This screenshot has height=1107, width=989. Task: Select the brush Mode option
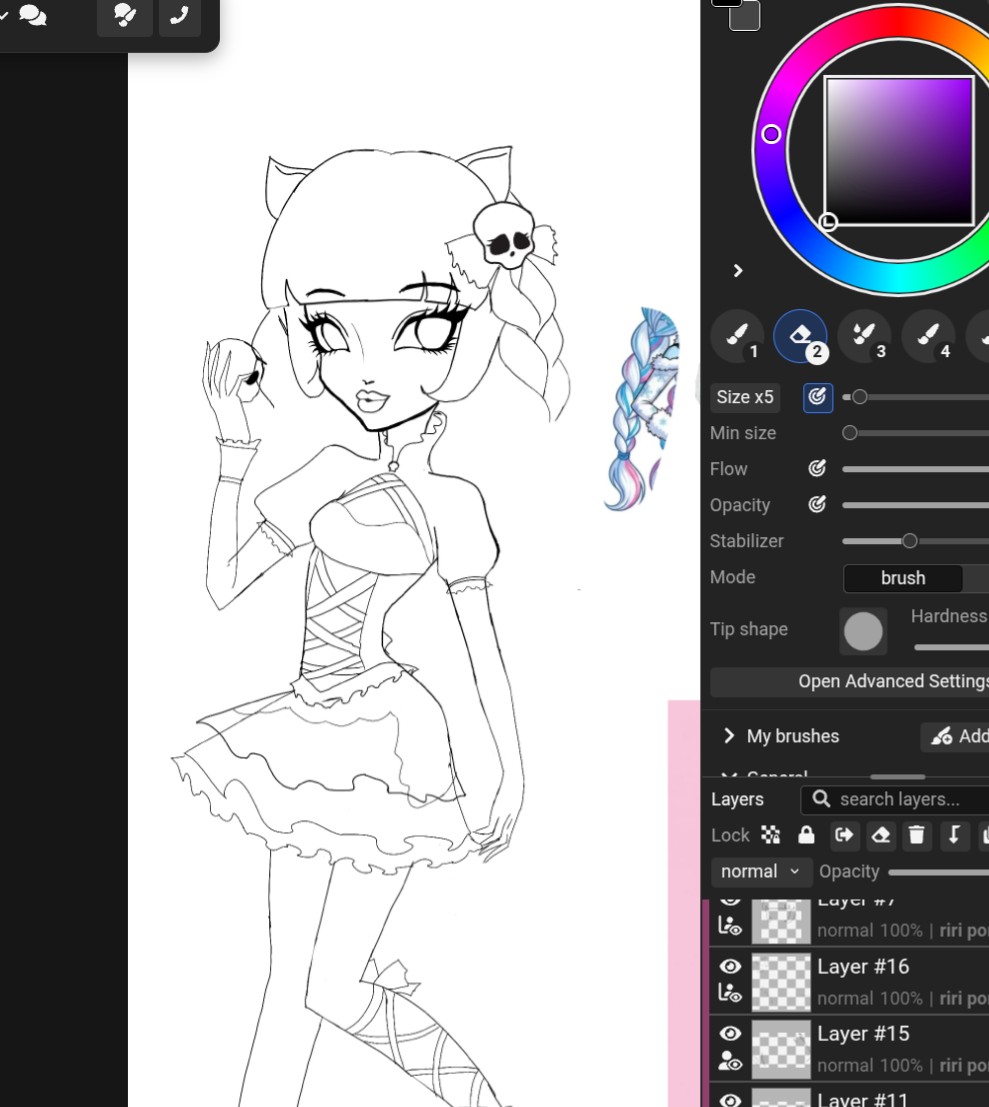903,578
